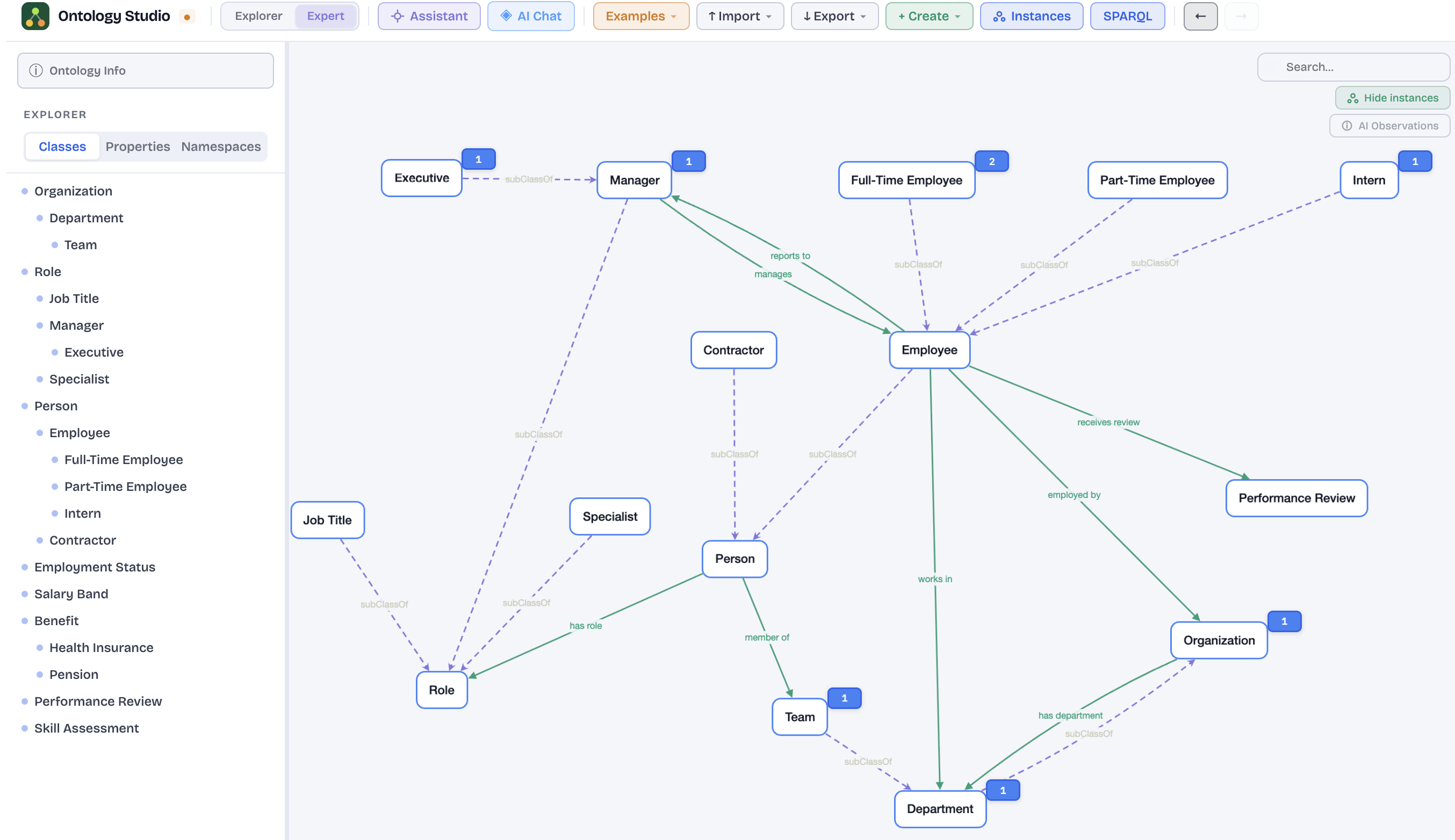Click the Department graph node

[940, 809]
